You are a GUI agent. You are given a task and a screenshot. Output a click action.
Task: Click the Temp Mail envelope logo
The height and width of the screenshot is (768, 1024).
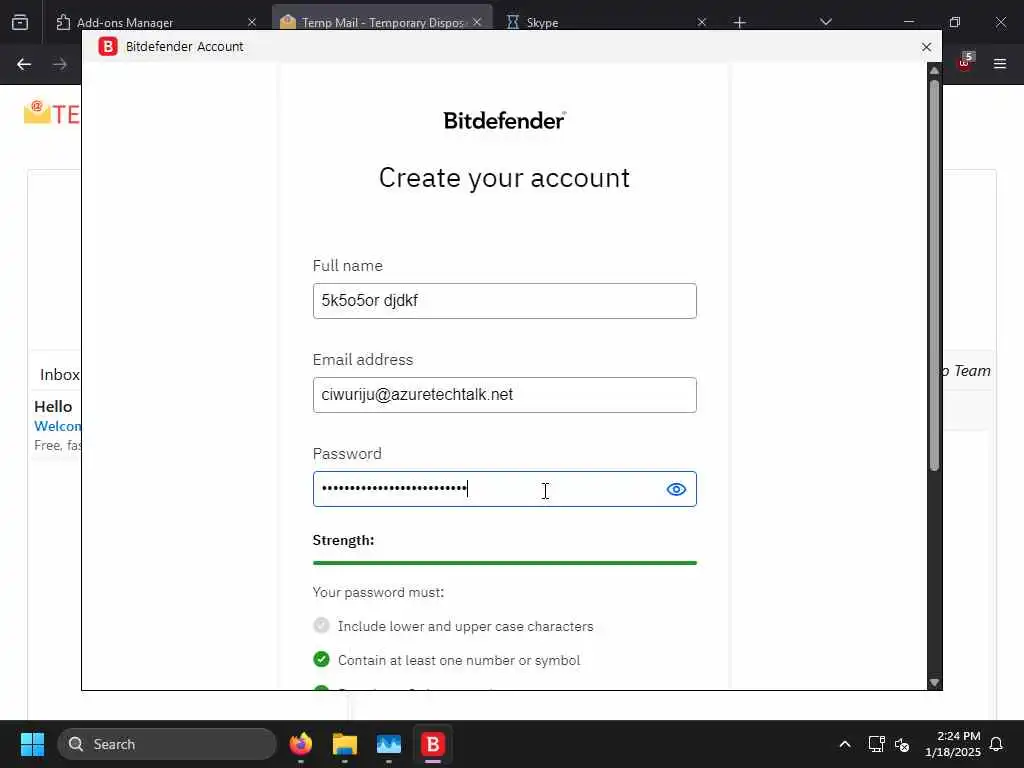tap(37, 112)
